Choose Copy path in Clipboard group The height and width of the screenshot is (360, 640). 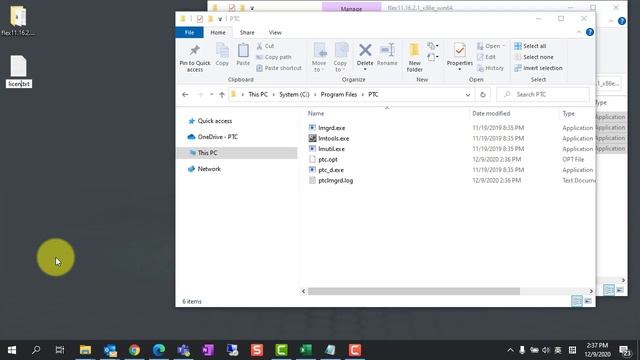click(274, 57)
